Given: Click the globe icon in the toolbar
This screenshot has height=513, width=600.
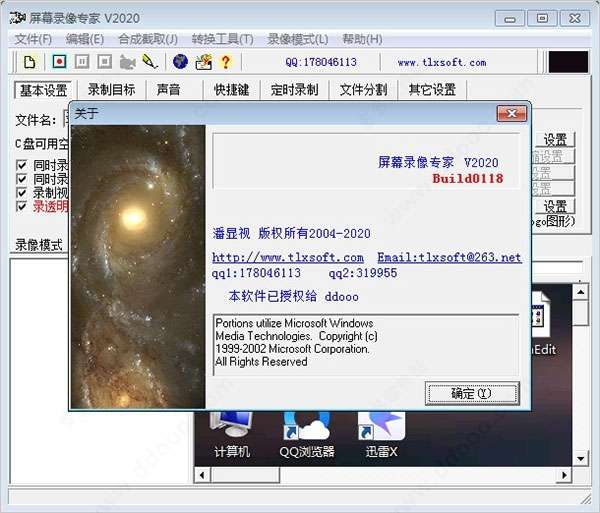Looking at the screenshot, I should (x=180, y=62).
